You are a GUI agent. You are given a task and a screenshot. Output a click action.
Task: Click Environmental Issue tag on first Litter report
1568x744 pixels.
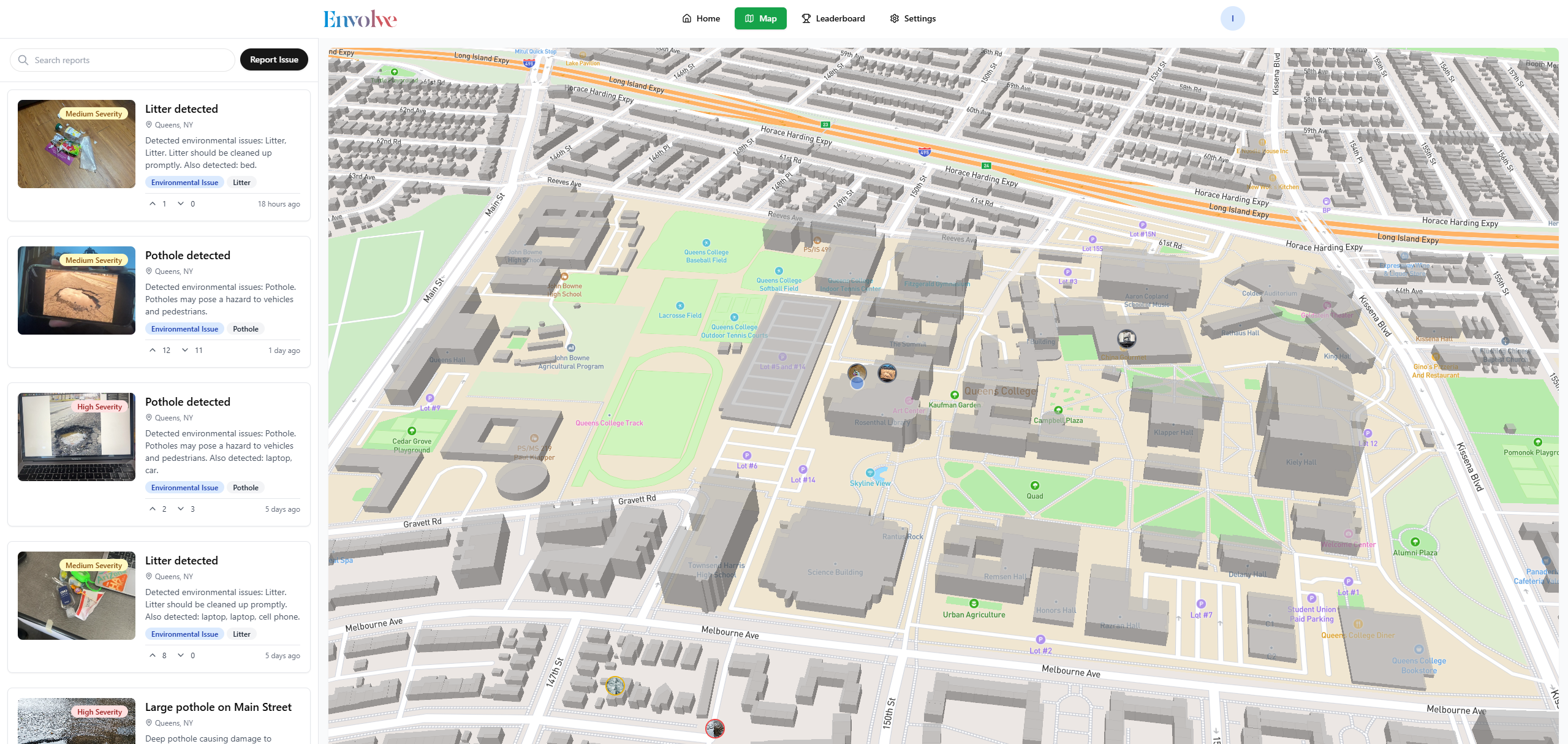tap(184, 183)
